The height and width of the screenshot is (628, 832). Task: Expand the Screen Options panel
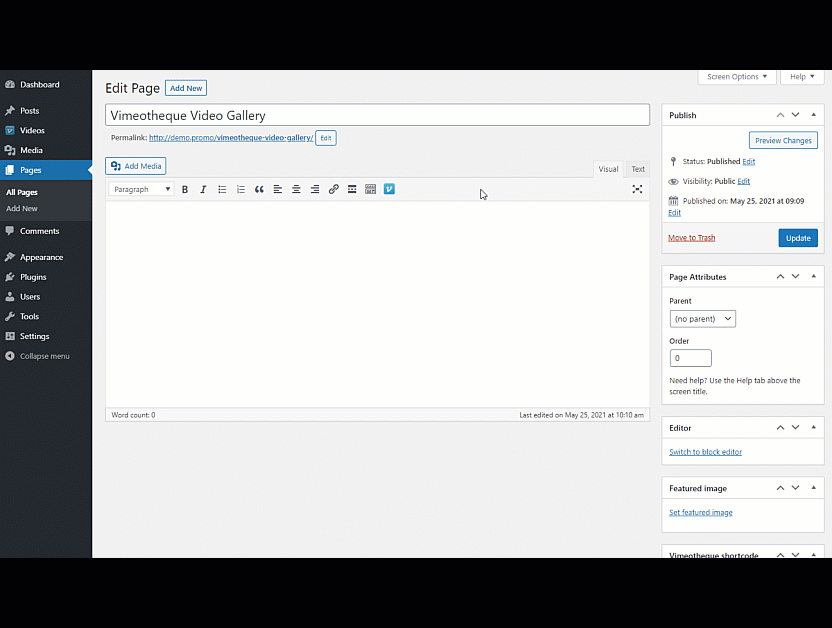point(737,77)
